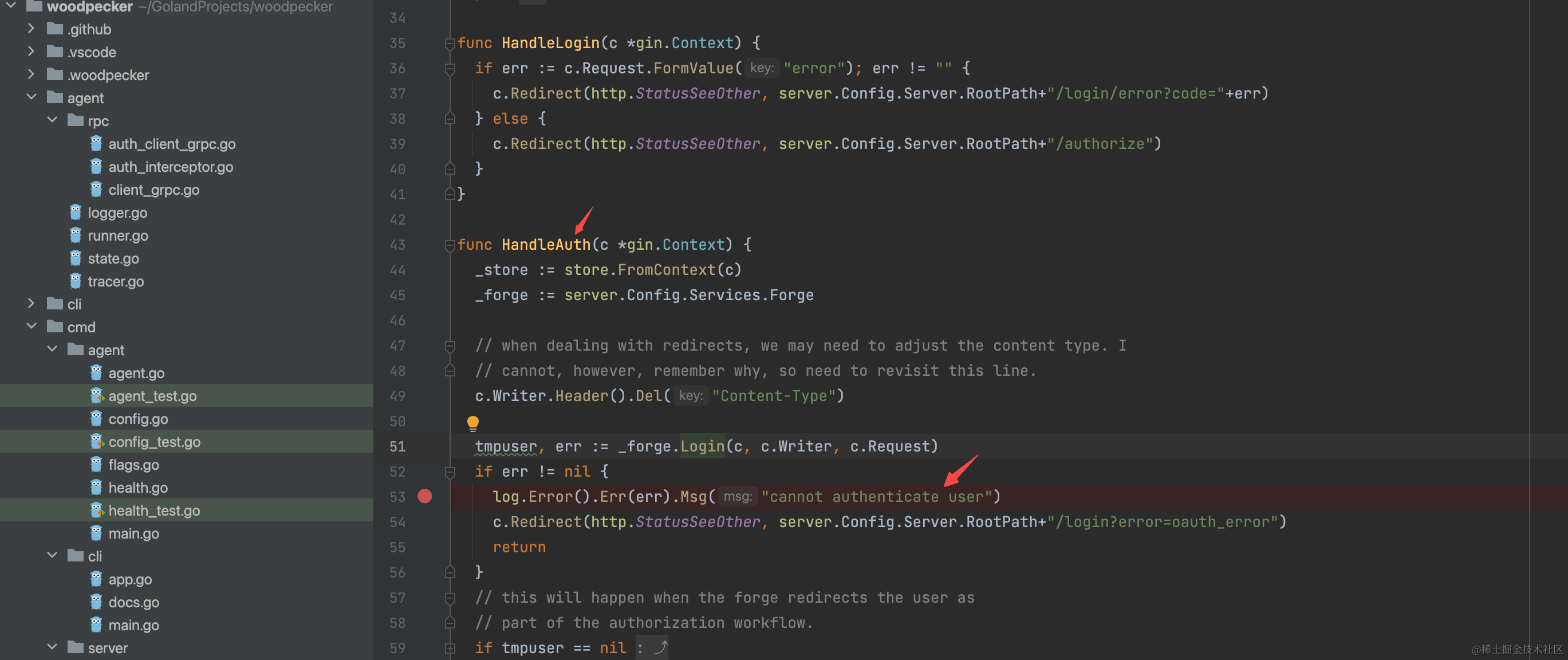Viewport: 1568px width, 660px height.
Task: Click the folder icon of cmd
Action: tap(55, 327)
